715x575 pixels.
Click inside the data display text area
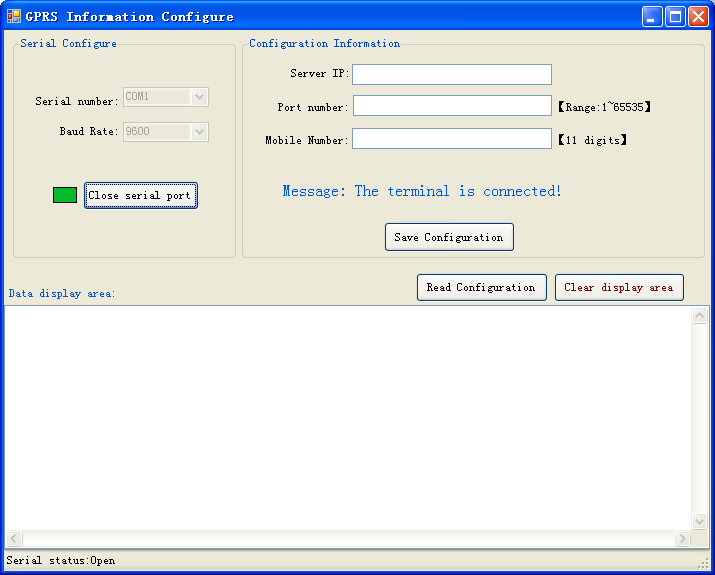pyautogui.click(x=348, y=417)
